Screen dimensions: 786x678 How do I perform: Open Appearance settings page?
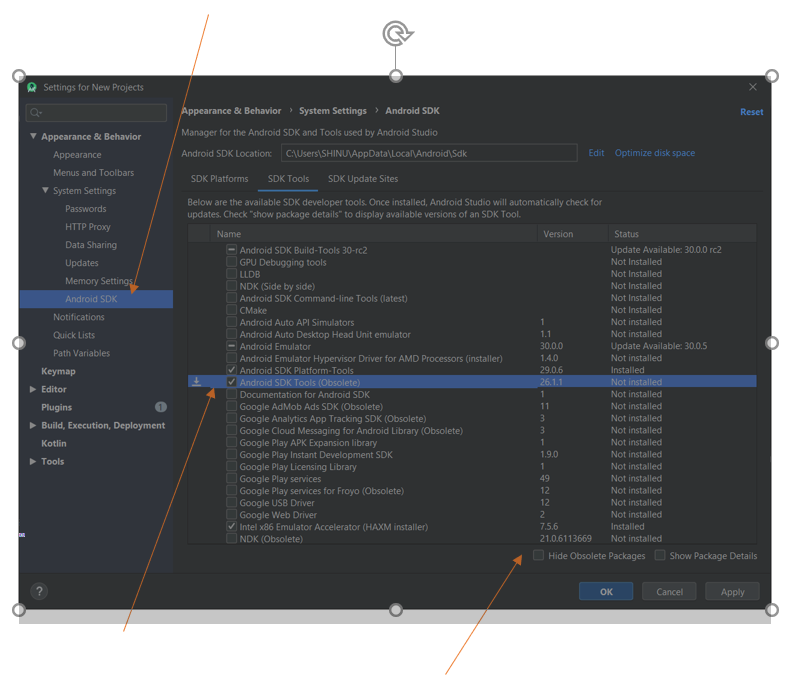click(77, 155)
